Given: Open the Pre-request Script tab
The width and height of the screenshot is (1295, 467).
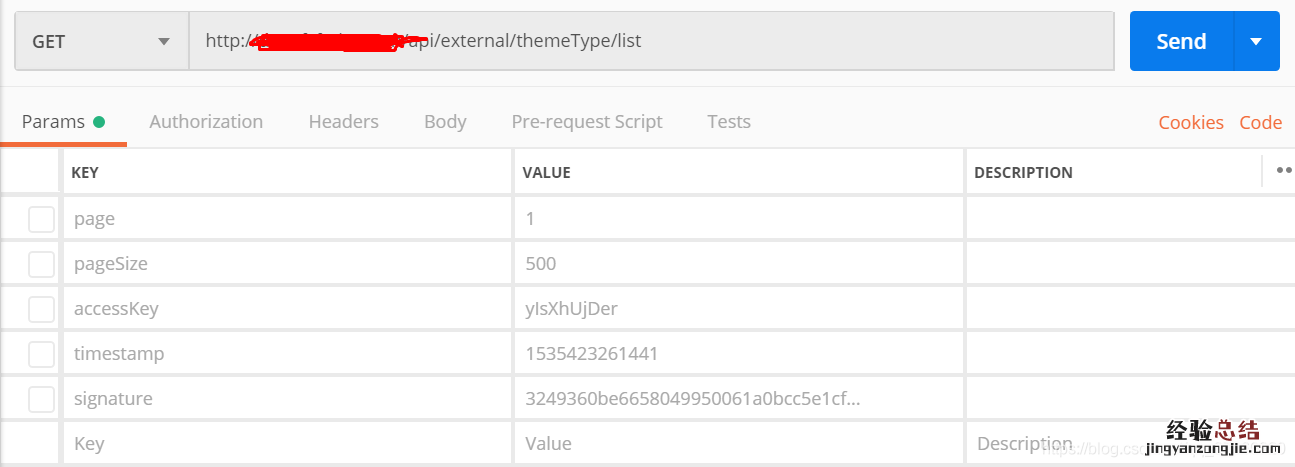Looking at the screenshot, I should click(x=587, y=122).
